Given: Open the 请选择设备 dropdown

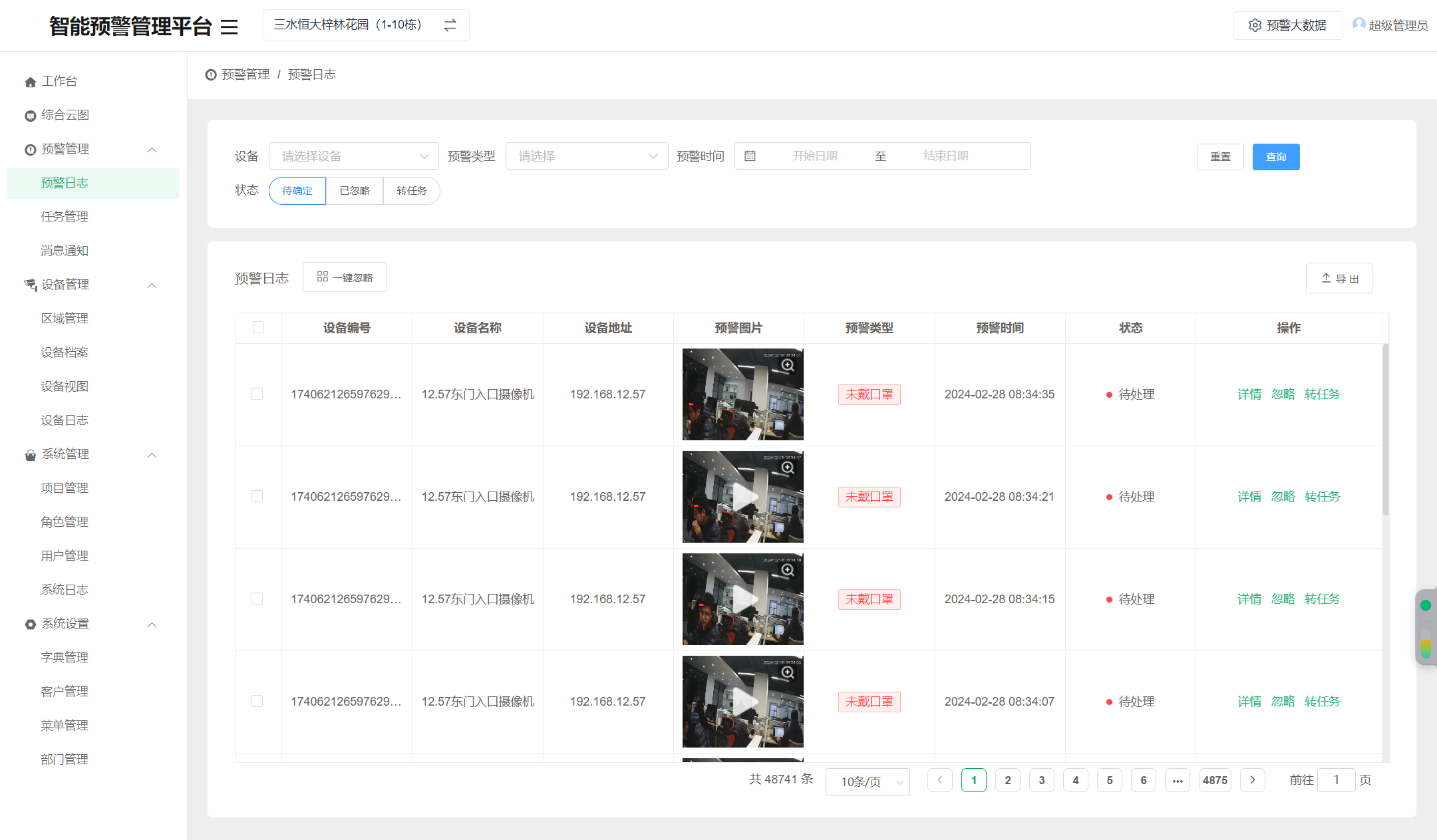Looking at the screenshot, I should (x=353, y=156).
